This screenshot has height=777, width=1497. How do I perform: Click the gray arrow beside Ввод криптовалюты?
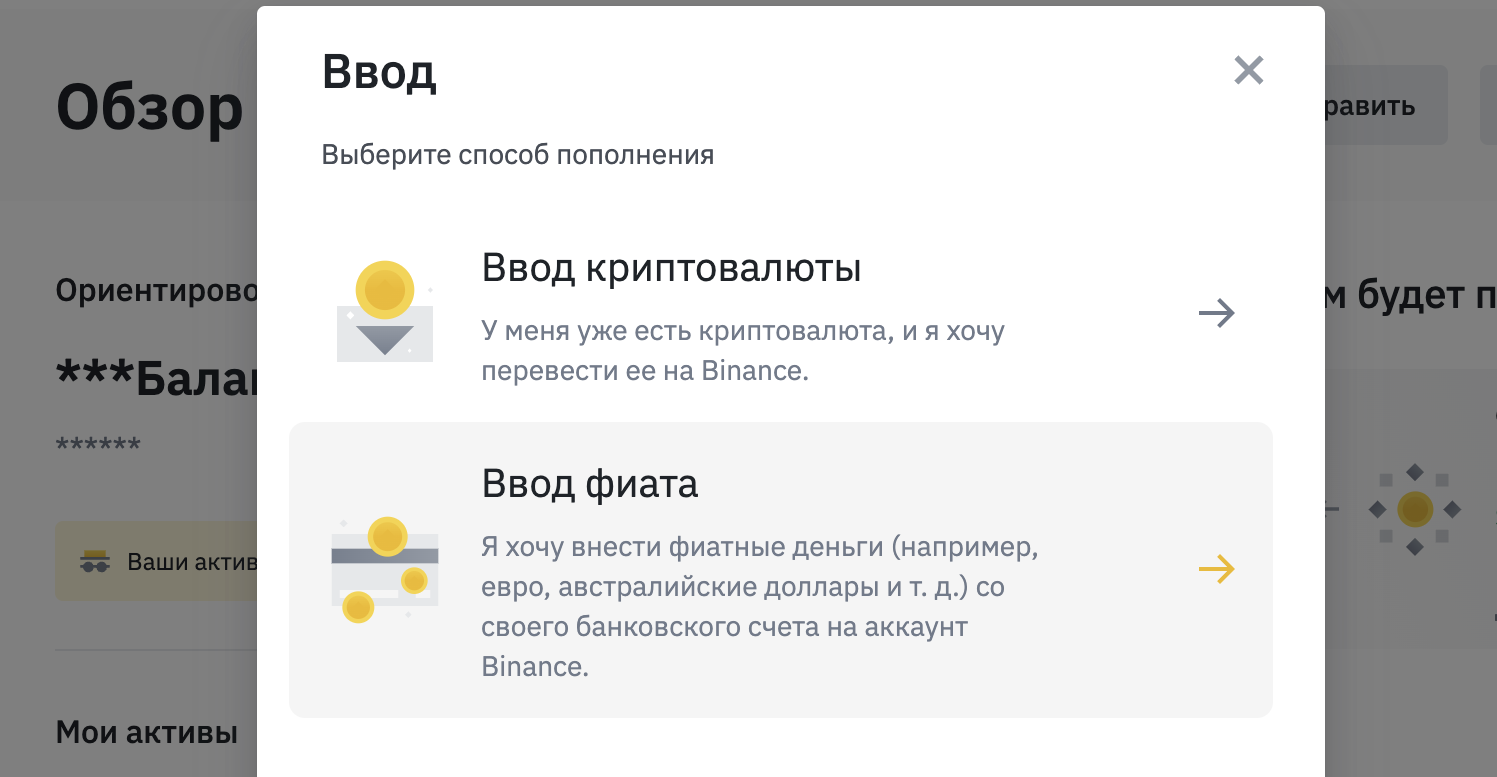tap(1217, 314)
